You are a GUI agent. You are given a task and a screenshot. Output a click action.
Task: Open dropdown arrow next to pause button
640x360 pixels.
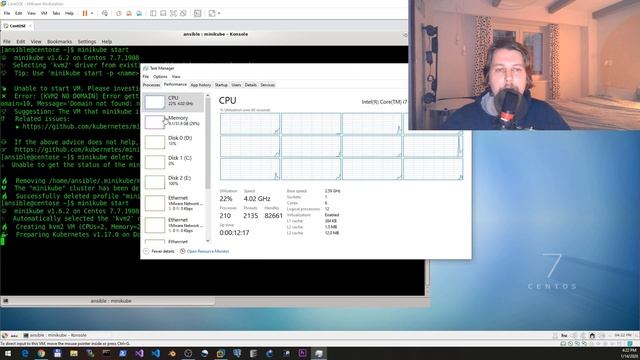[x=92, y=13]
